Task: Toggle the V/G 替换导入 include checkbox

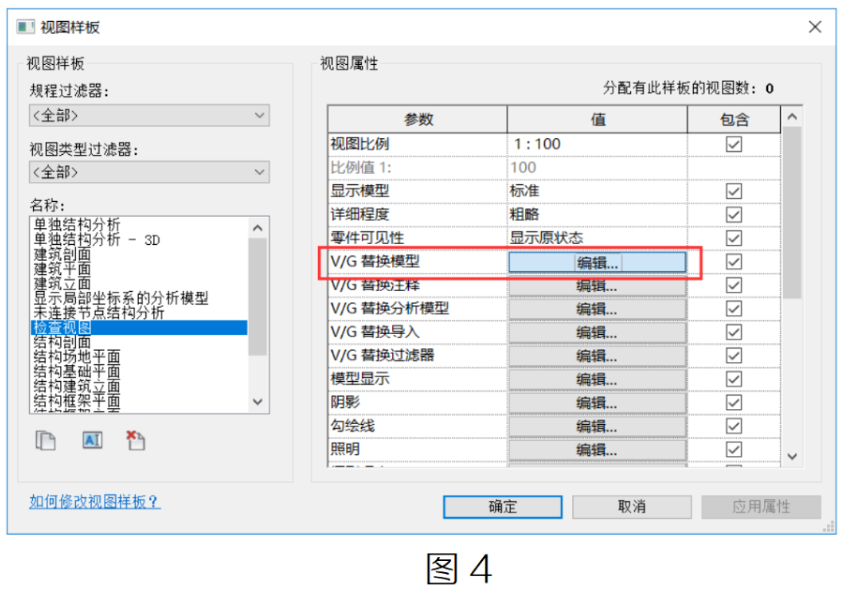Action: [x=734, y=332]
